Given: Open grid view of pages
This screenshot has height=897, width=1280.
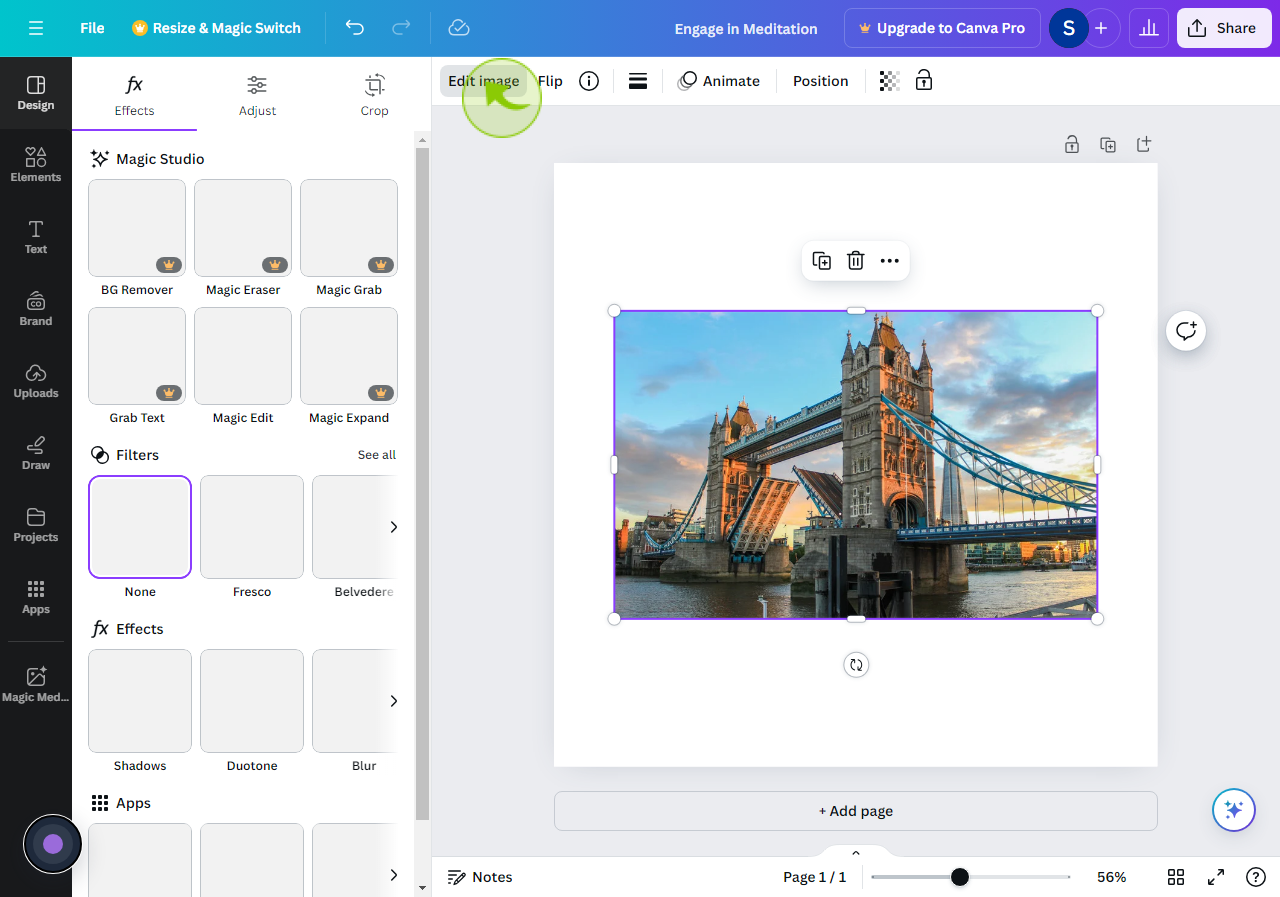Looking at the screenshot, I should tap(1176, 877).
